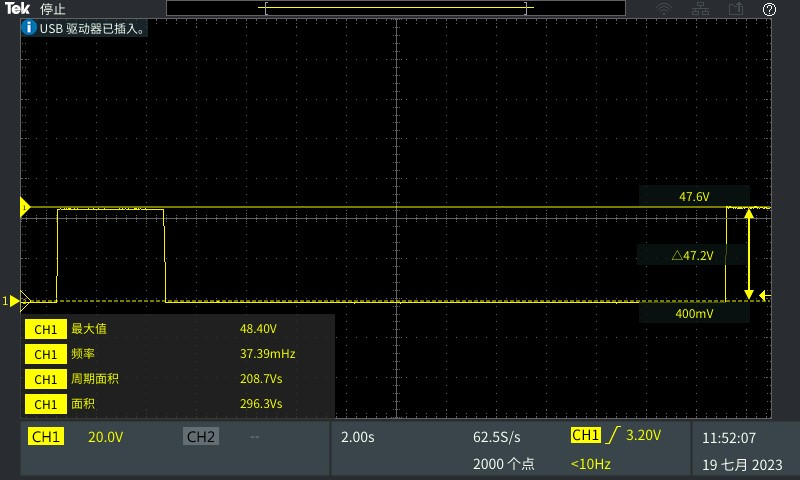This screenshot has width=800, height=480.
Task: Open the 2.00s horizontal timebase setting
Action: coord(358,437)
